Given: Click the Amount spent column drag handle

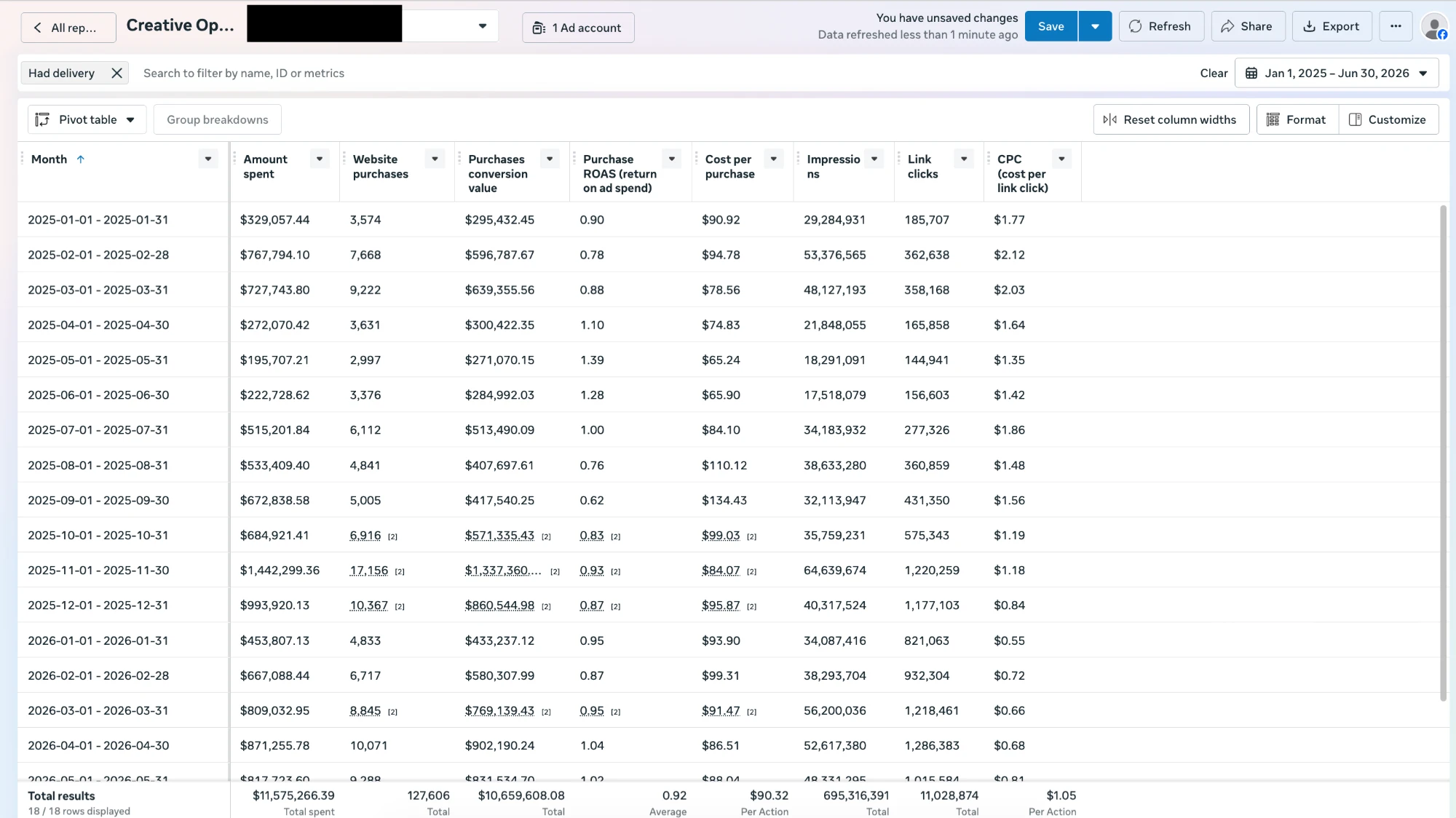Looking at the screenshot, I should tap(234, 158).
